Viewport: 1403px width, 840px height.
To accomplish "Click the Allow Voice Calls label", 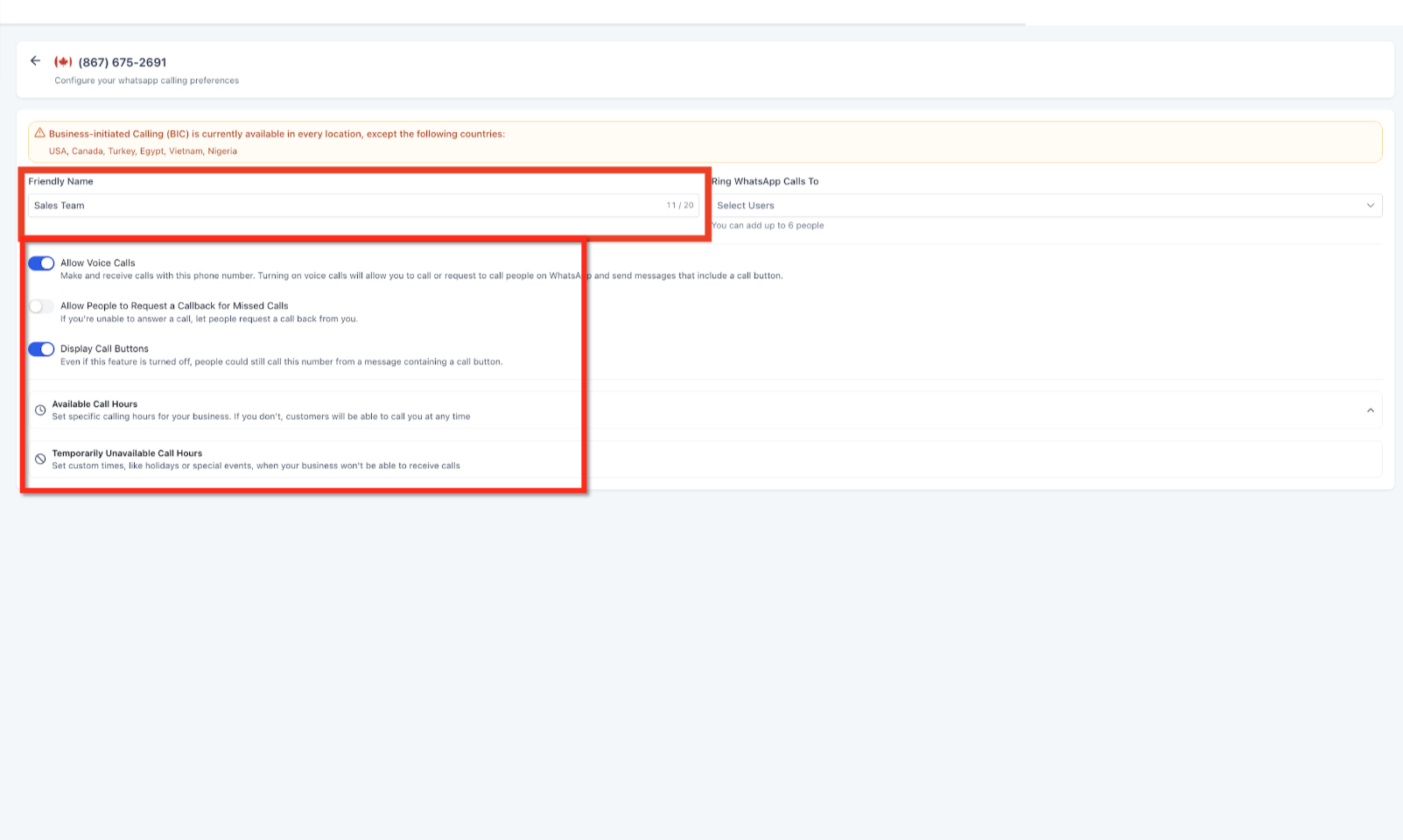I will click(x=98, y=262).
